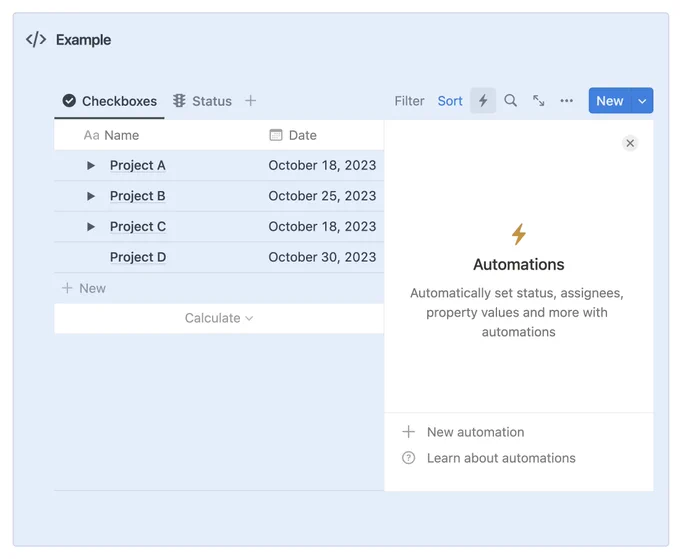Click the Name column header
This screenshot has height=559, width=680.
click(111, 135)
